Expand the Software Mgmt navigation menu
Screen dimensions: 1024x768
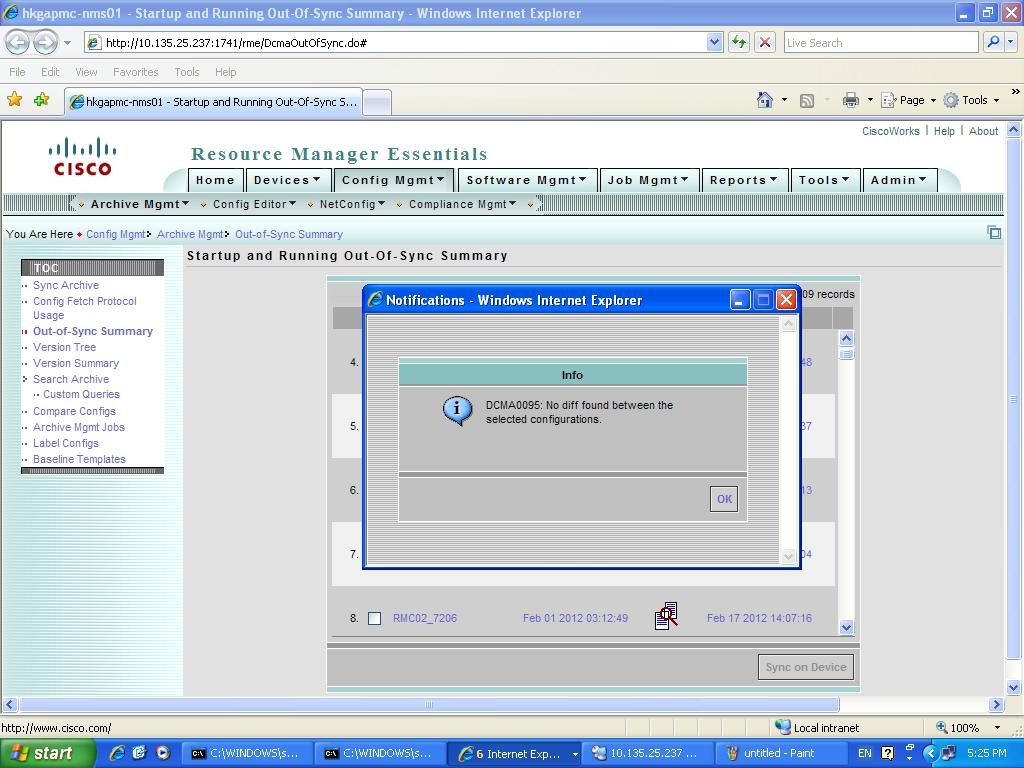pyautogui.click(x=526, y=180)
